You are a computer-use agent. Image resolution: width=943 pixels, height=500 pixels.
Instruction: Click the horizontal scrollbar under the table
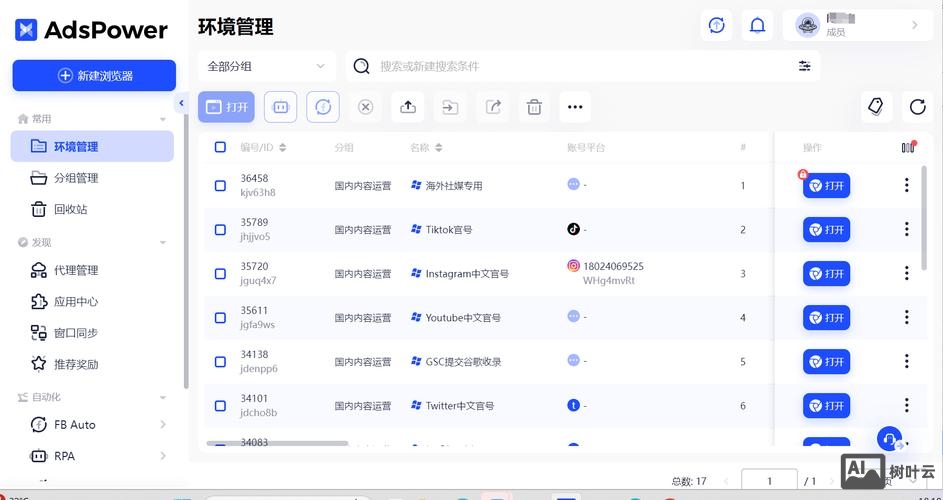coord(277,443)
